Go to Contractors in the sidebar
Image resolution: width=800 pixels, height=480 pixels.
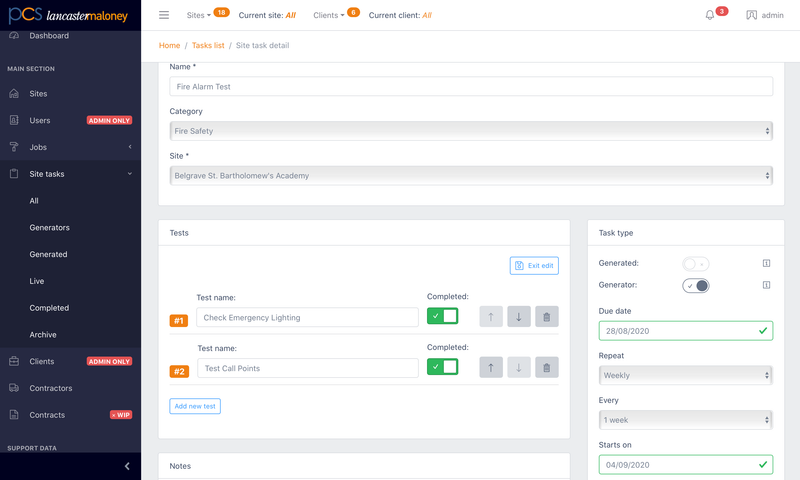click(x=51, y=388)
